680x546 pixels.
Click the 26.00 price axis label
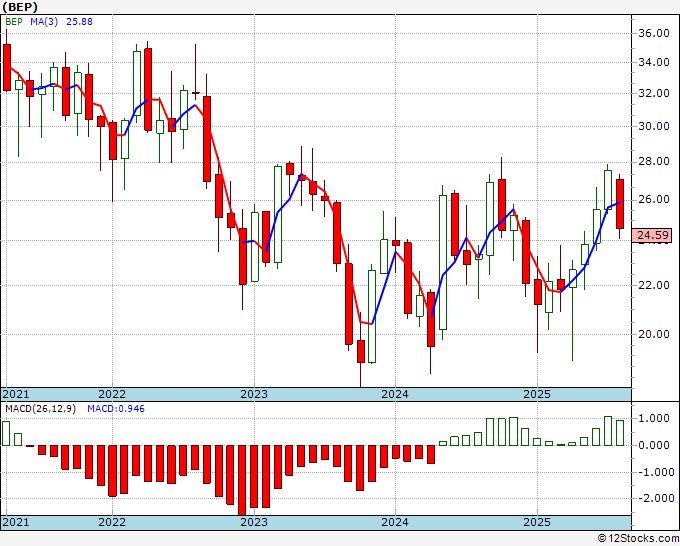[654, 199]
